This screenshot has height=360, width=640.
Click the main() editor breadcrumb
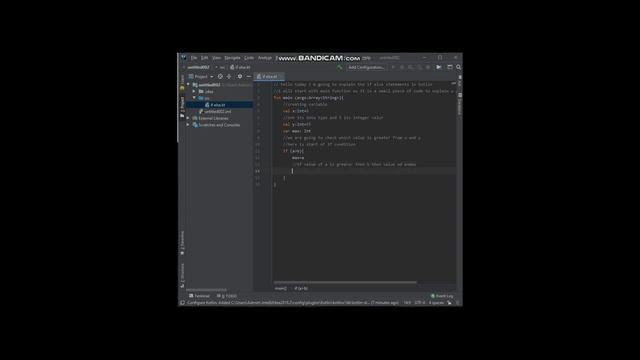coord(280,288)
